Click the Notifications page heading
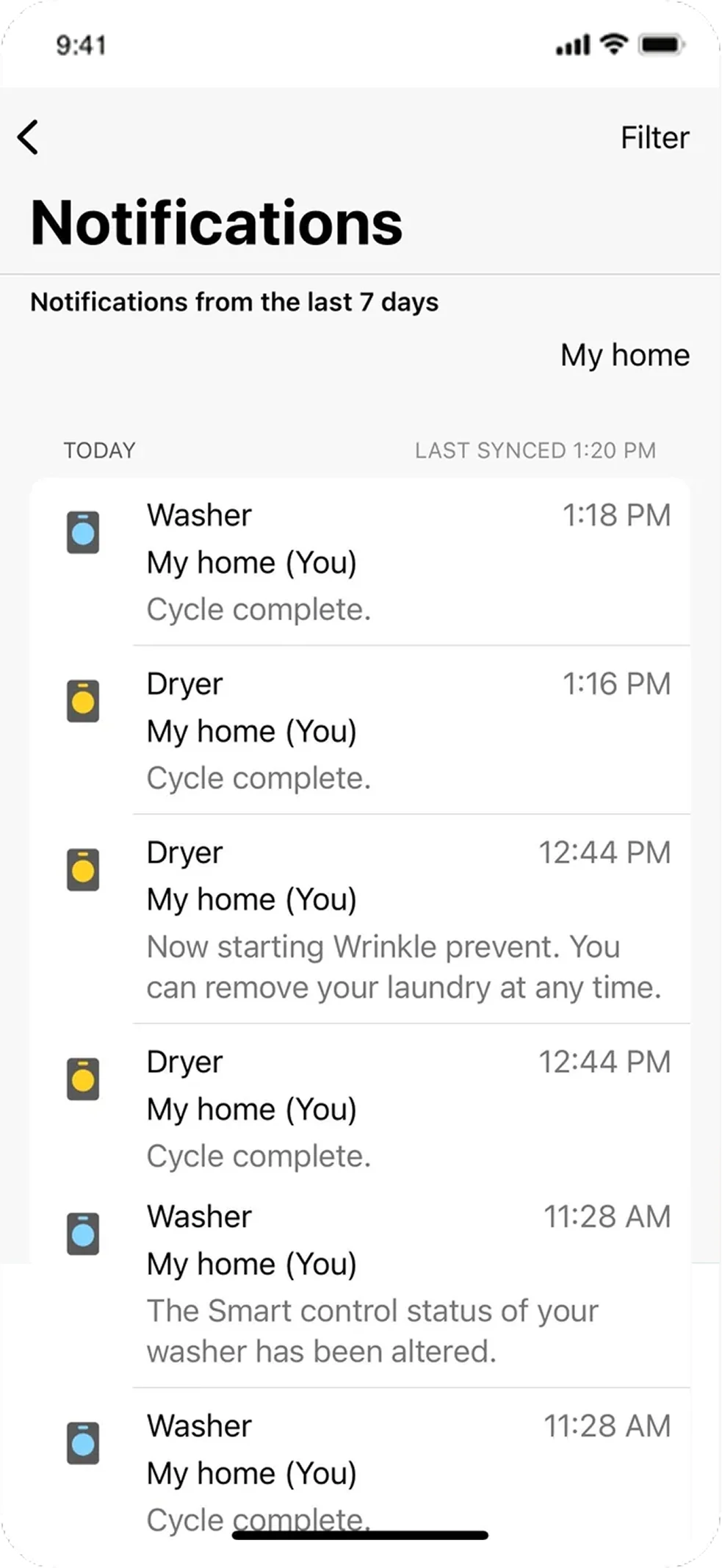The image size is (722, 1568). point(217,223)
